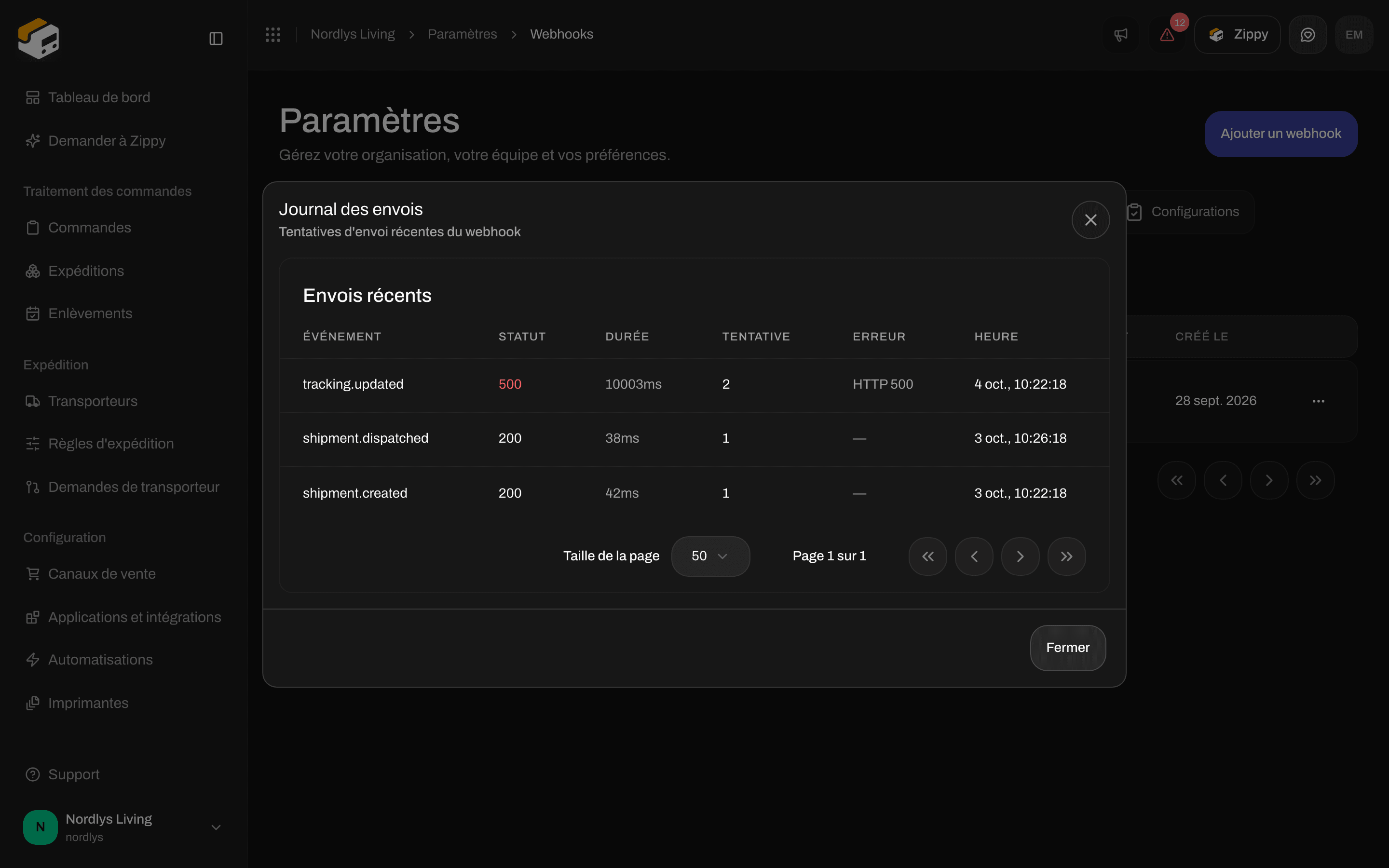
Task: Open the chat support icon
Action: [x=1307, y=34]
